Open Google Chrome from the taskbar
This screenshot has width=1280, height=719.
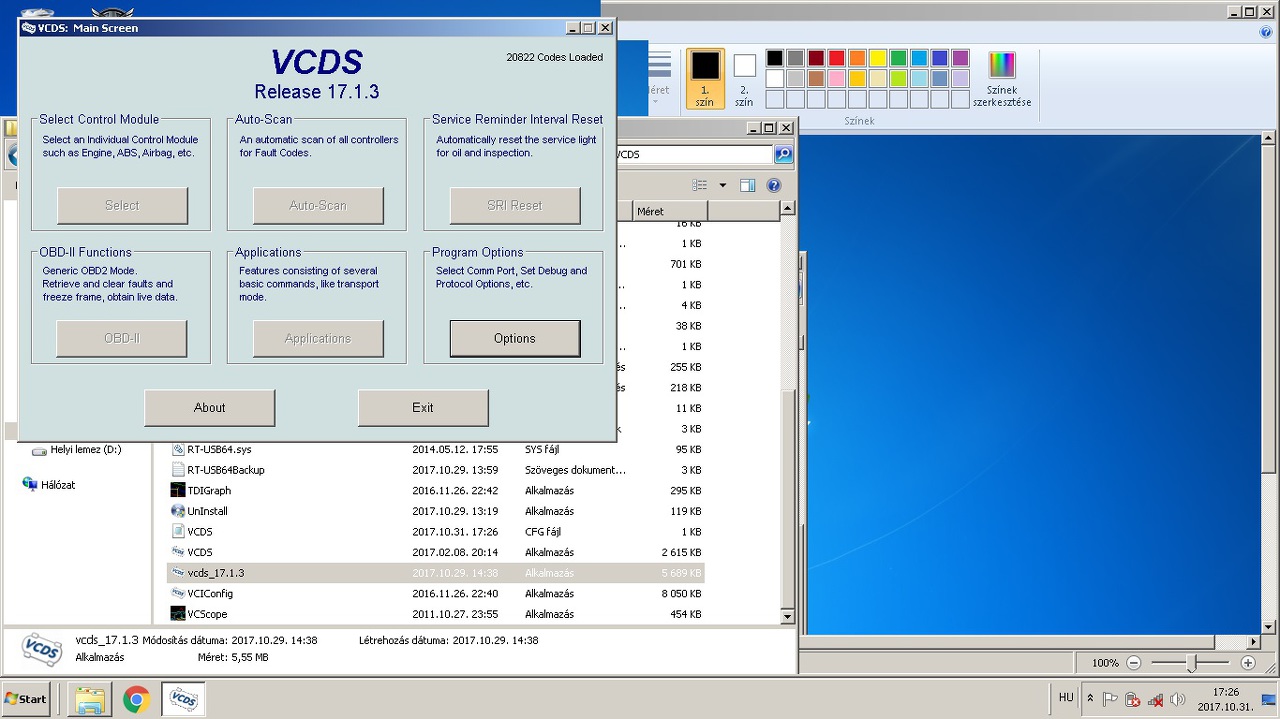coord(137,699)
